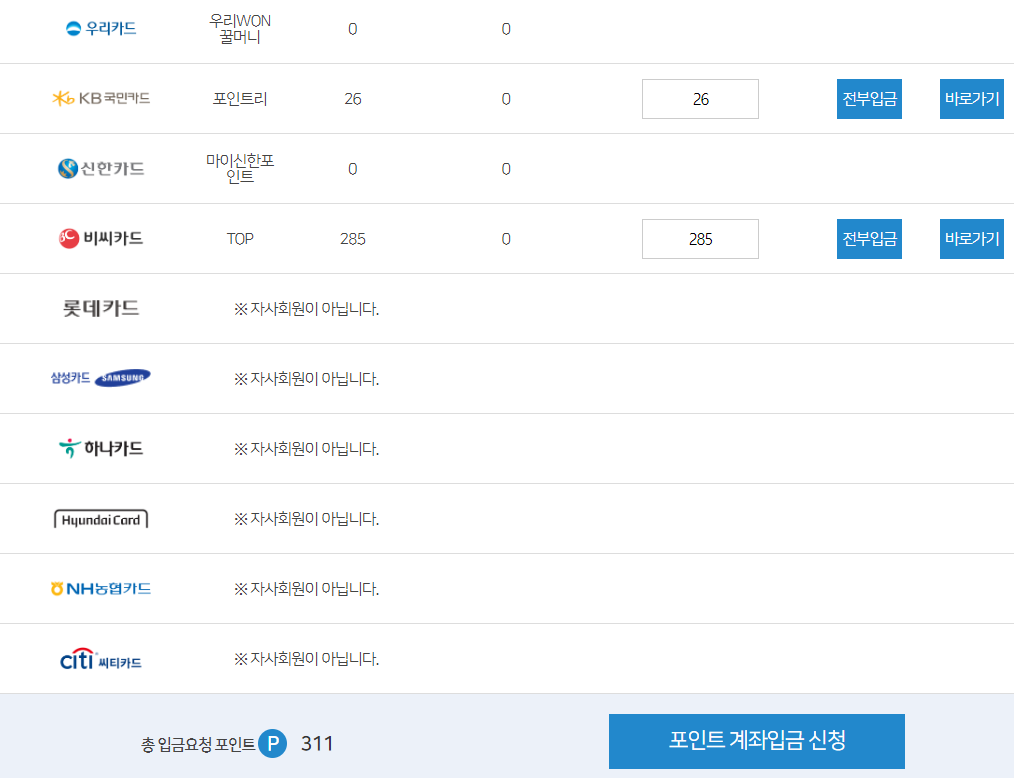The height and width of the screenshot is (778, 1014).
Task: Click the blue P point icon
Action: (x=272, y=743)
